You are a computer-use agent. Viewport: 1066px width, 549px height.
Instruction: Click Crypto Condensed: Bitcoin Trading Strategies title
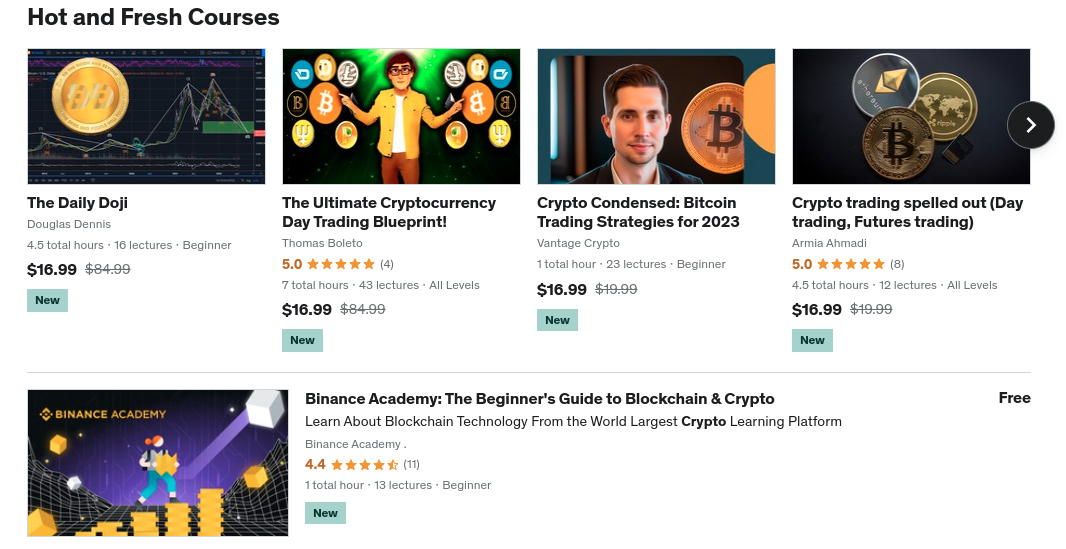(638, 212)
